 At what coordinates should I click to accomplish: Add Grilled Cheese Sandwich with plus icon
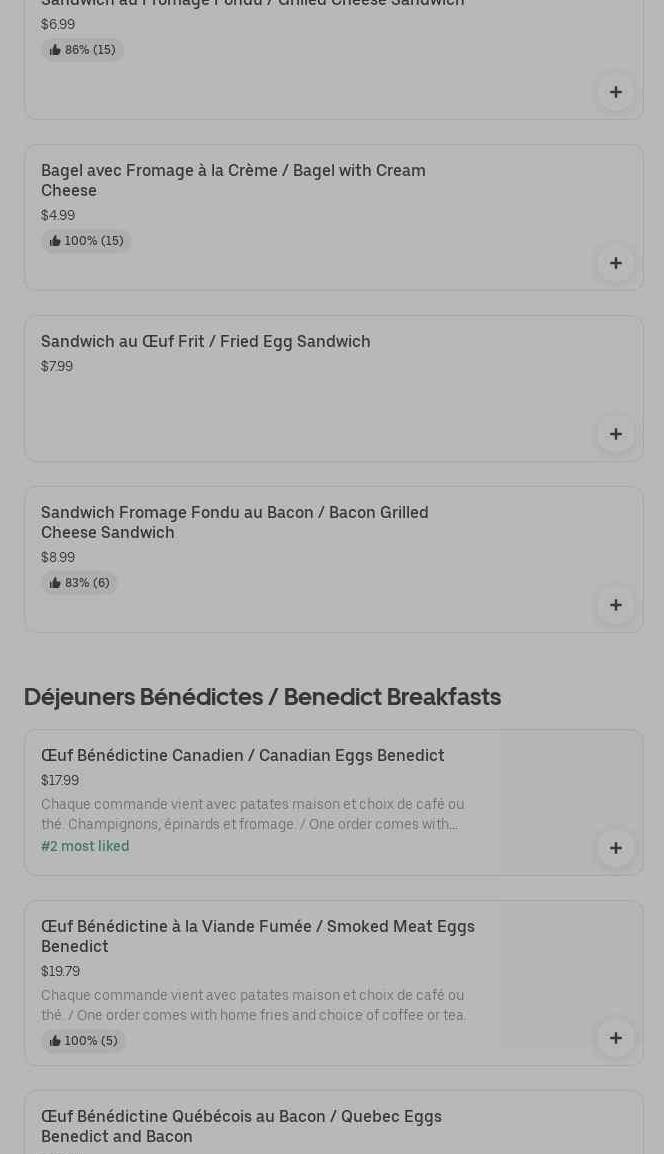coord(615,92)
